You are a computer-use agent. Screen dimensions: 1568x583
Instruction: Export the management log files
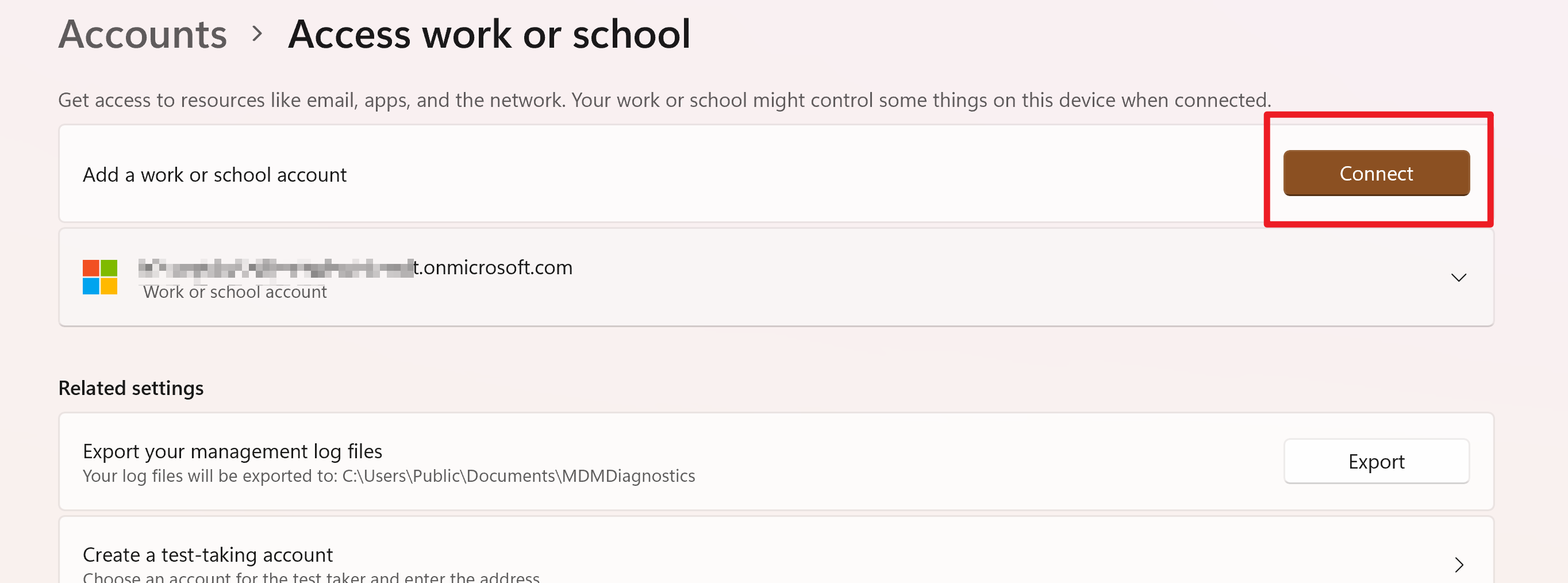[1375, 461]
